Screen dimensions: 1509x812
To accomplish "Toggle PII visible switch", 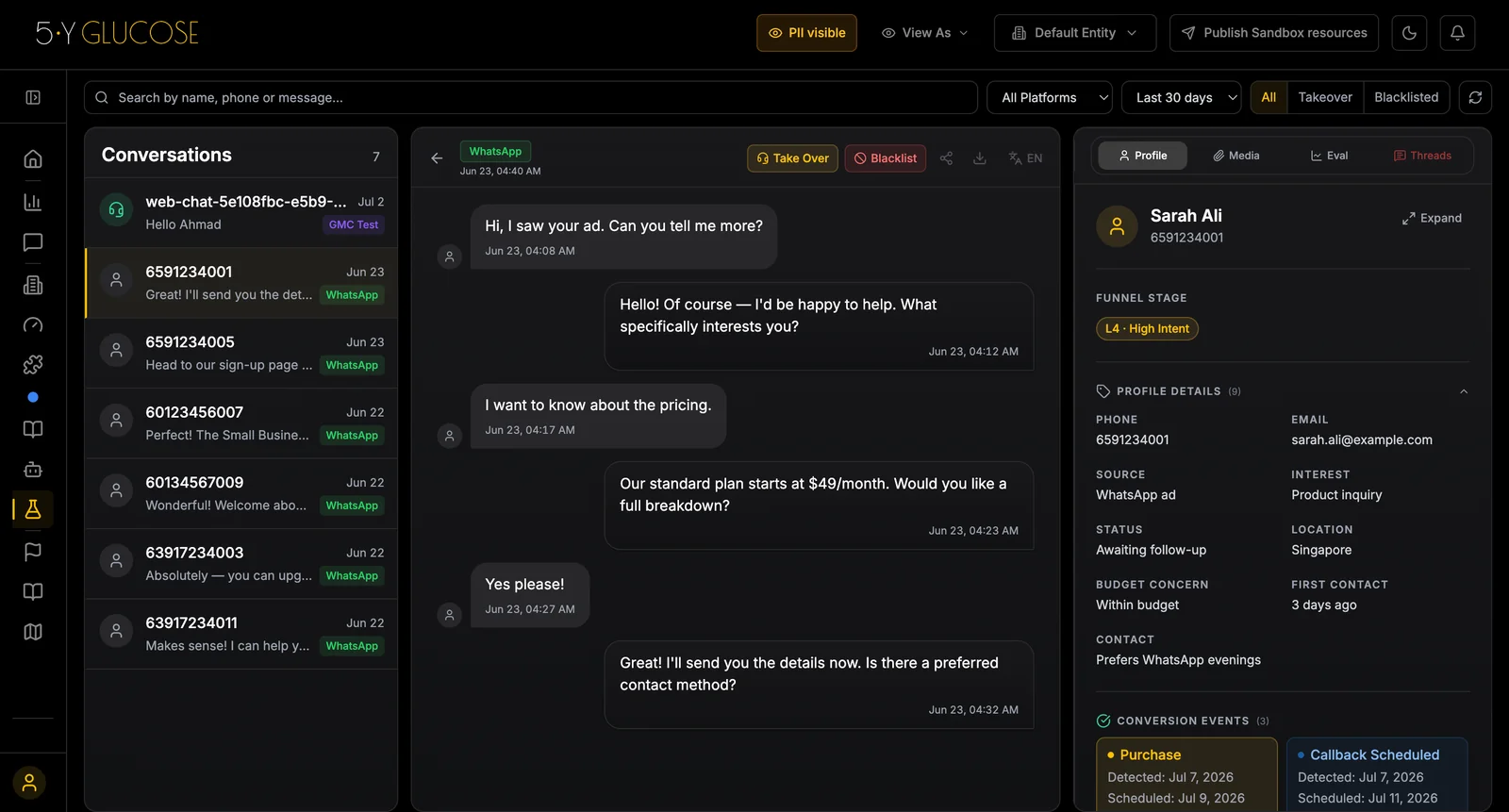I will tap(806, 33).
